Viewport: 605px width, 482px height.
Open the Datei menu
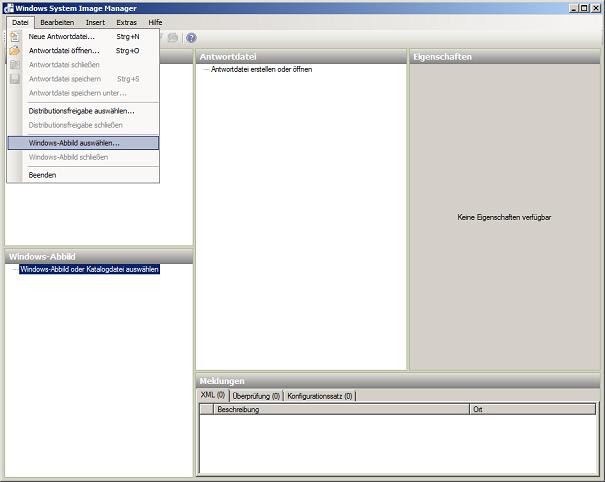pos(20,22)
